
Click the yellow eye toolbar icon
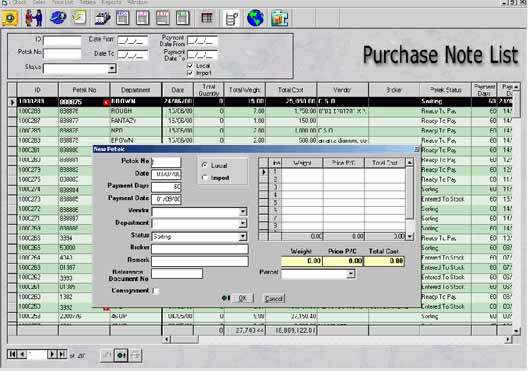(x=10, y=18)
